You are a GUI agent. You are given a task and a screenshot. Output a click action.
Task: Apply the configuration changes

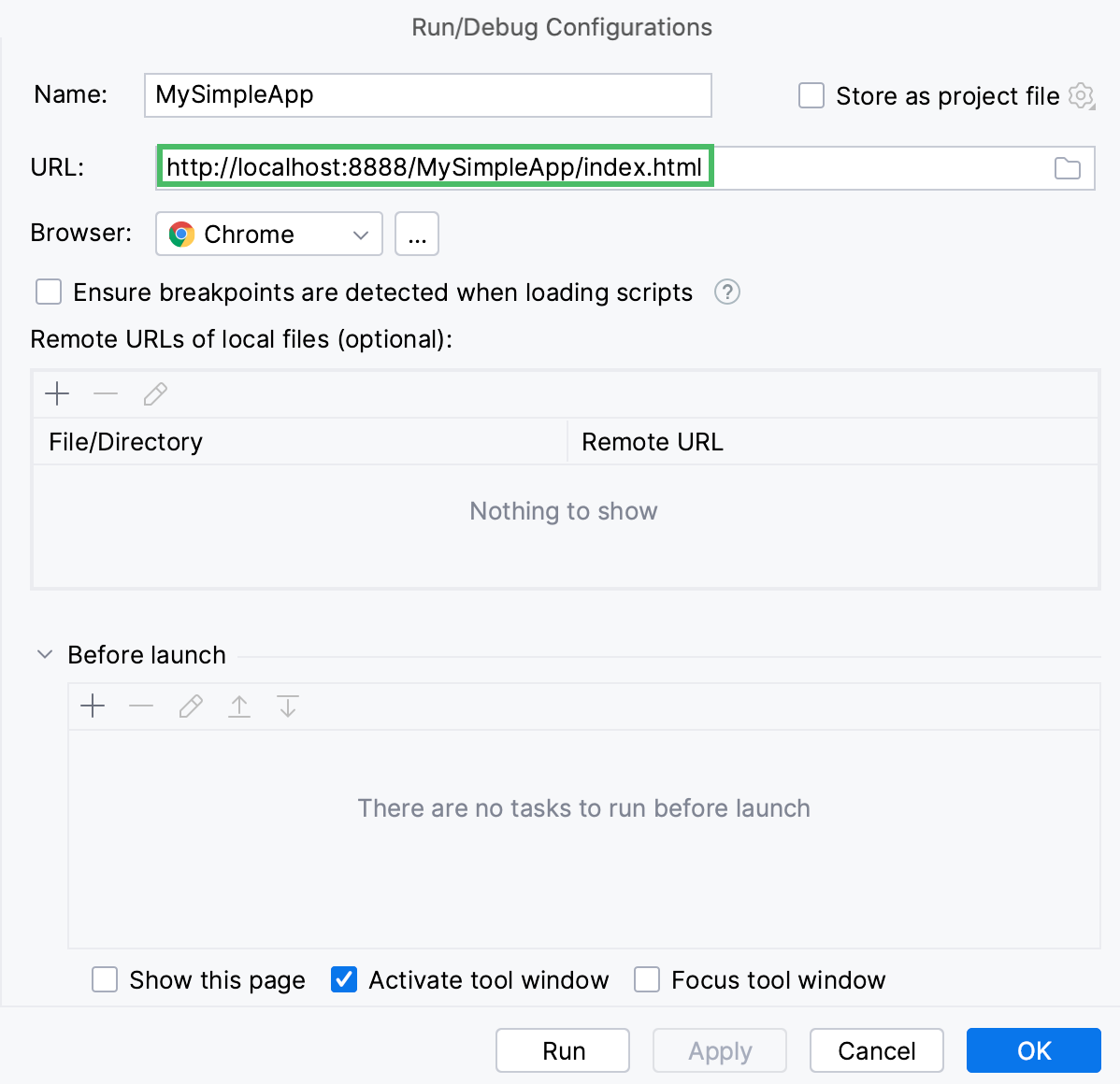click(x=719, y=1050)
